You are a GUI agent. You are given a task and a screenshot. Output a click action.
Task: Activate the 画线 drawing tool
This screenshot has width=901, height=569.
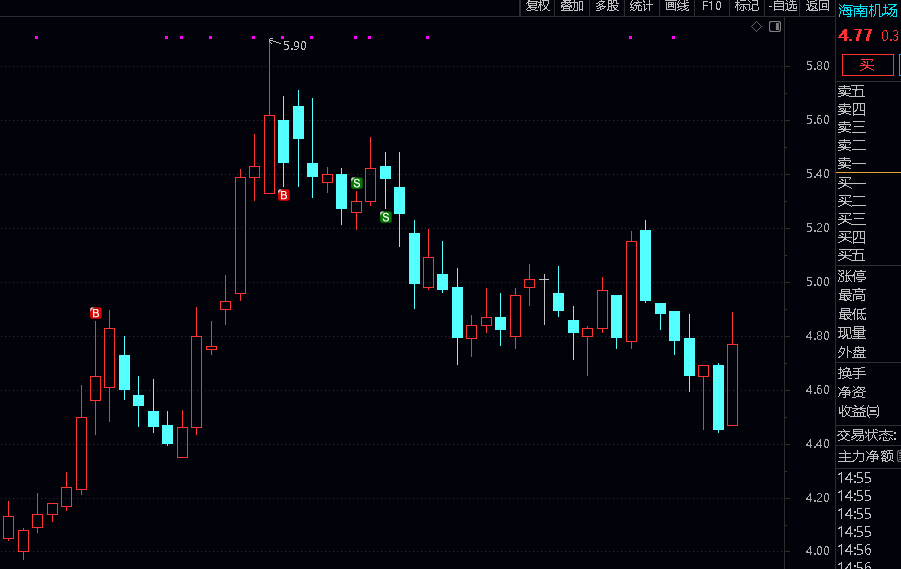coord(677,6)
